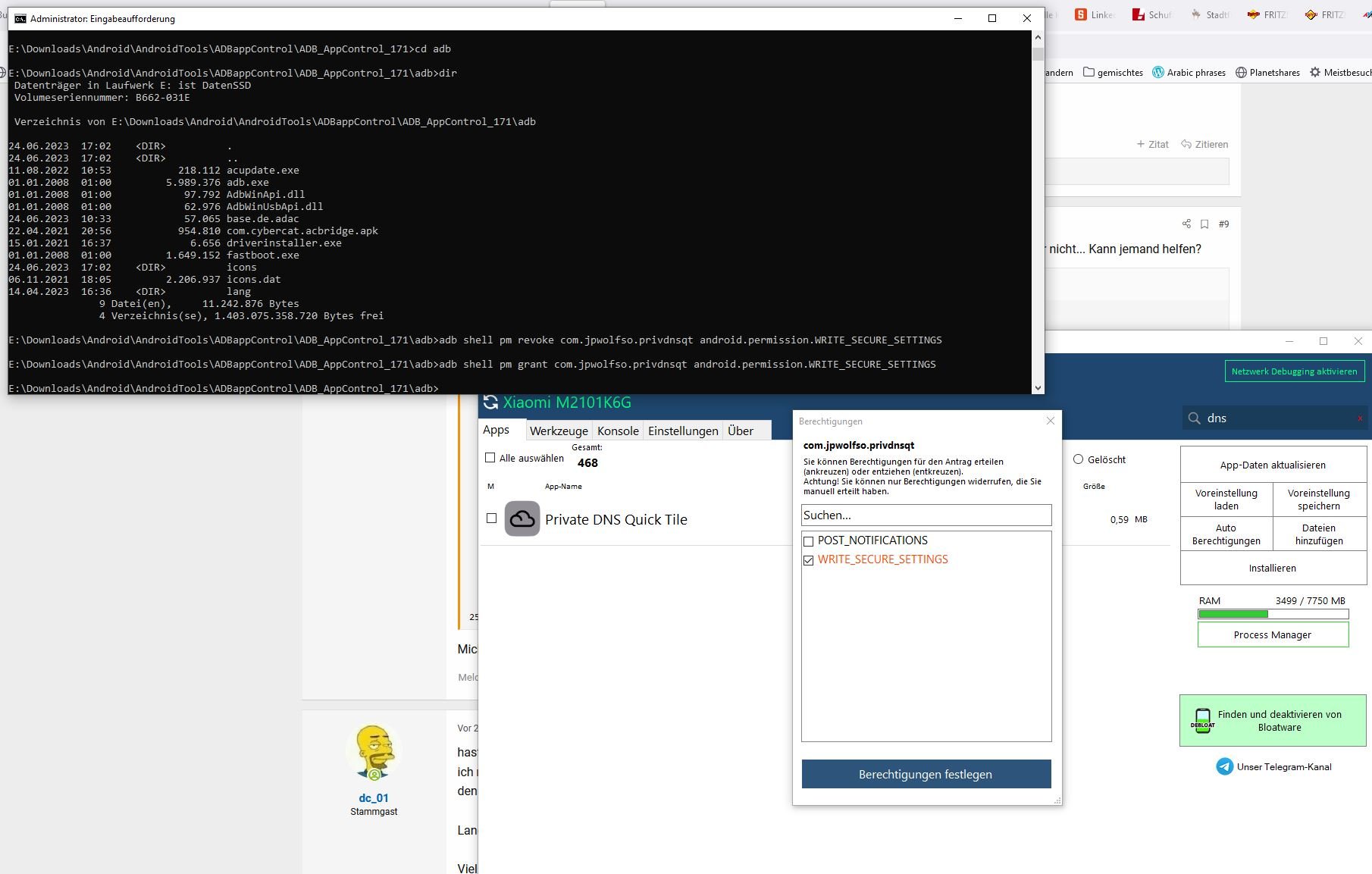Image resolution: width=1372 pixels, height=874 pixels.
Task: Expand the gemischtes bookmarks folder
Action: (x=1113, y=73)
